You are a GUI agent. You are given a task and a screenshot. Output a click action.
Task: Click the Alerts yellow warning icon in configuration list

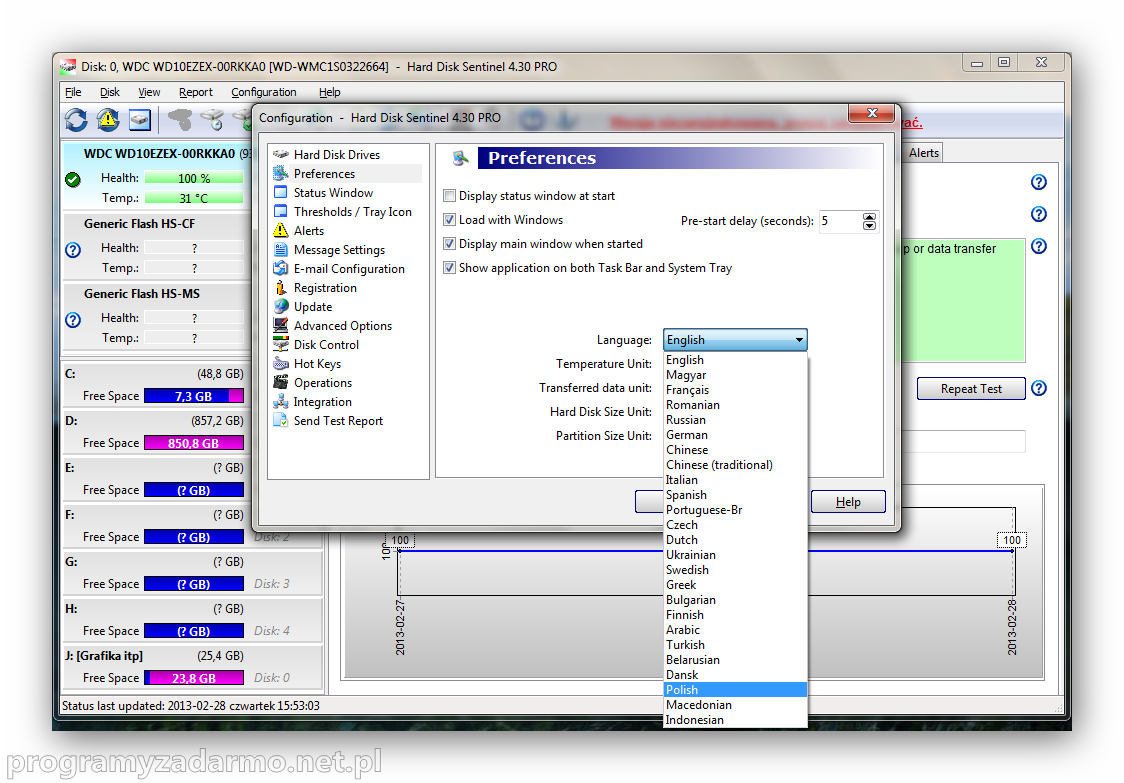point(281,230)
